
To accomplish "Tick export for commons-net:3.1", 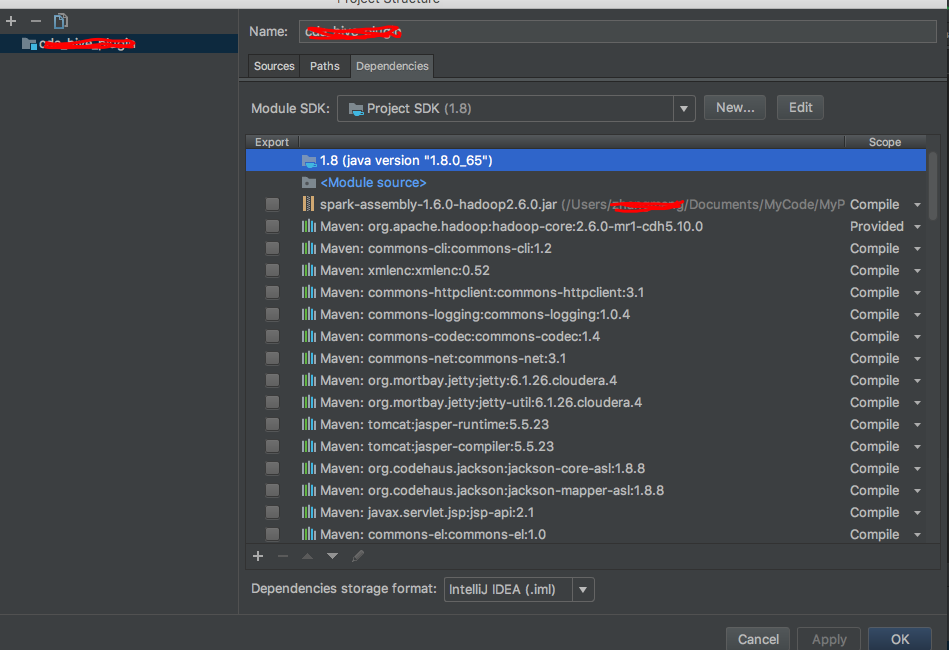I will (x=272, y=358).
